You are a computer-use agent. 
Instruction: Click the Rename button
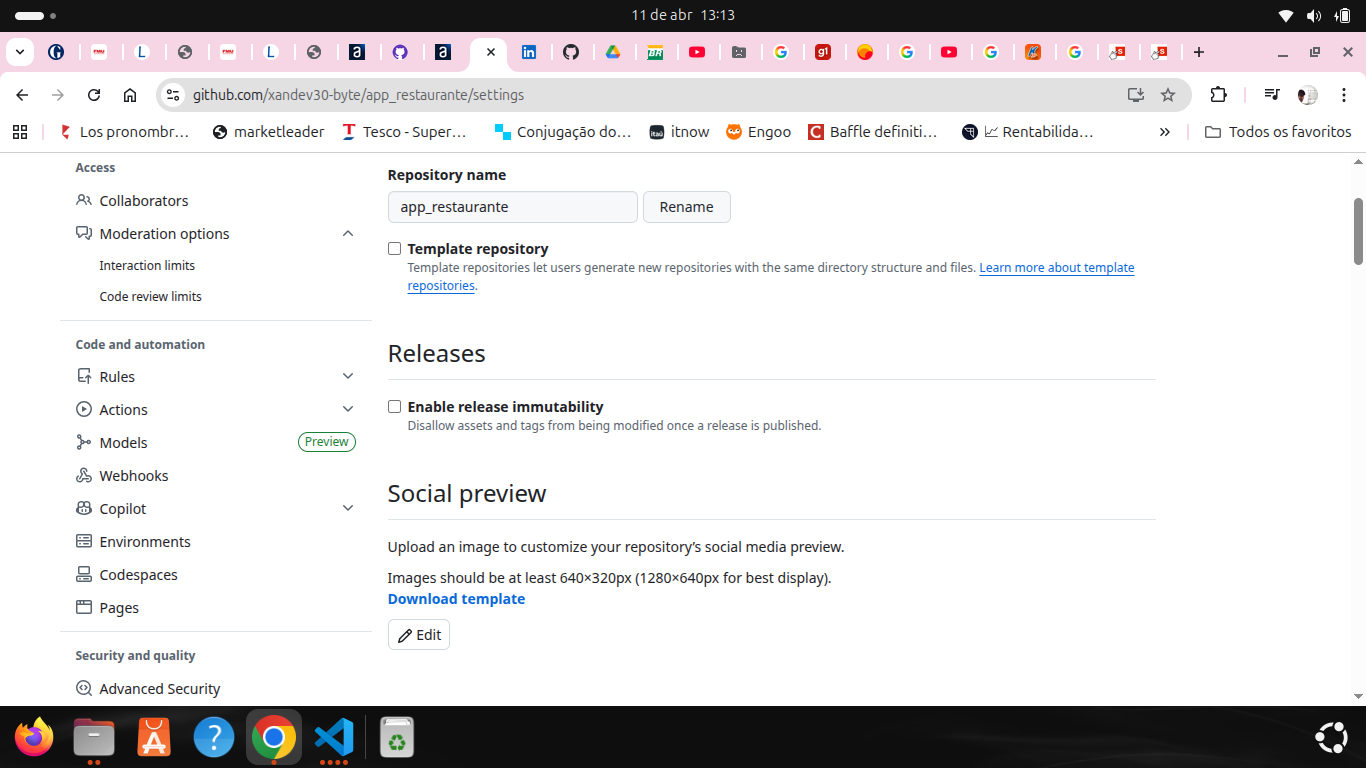click(x=687, y=207)
